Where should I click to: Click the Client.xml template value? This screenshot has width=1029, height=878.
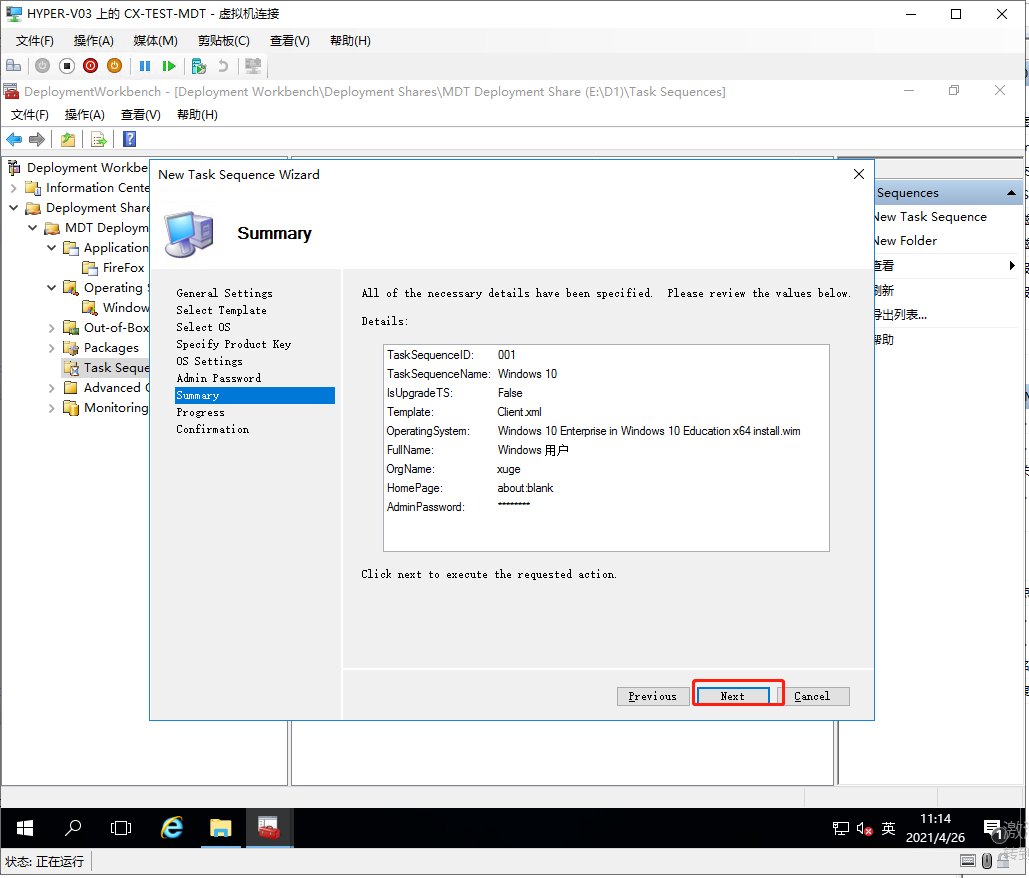click(x=519, y=412)
